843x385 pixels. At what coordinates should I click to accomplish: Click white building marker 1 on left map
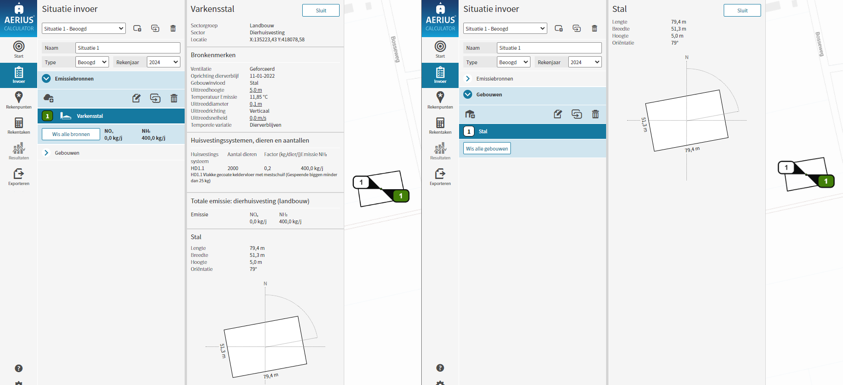[x=361, y=183]
